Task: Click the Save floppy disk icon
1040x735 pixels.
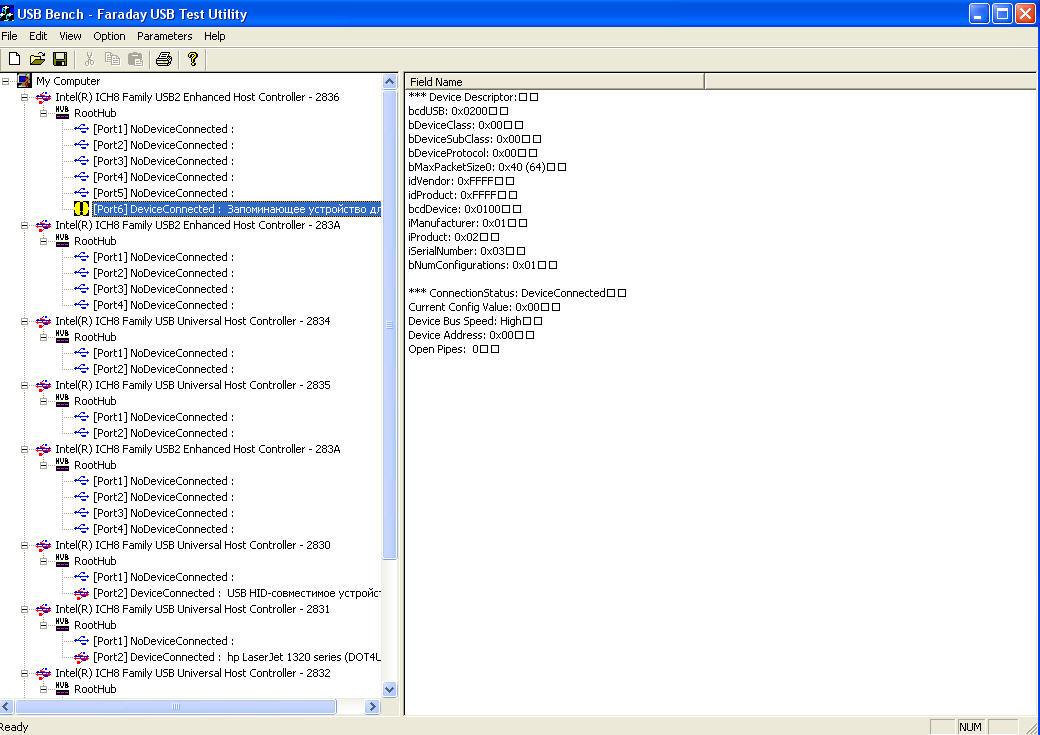Action: 60,59
